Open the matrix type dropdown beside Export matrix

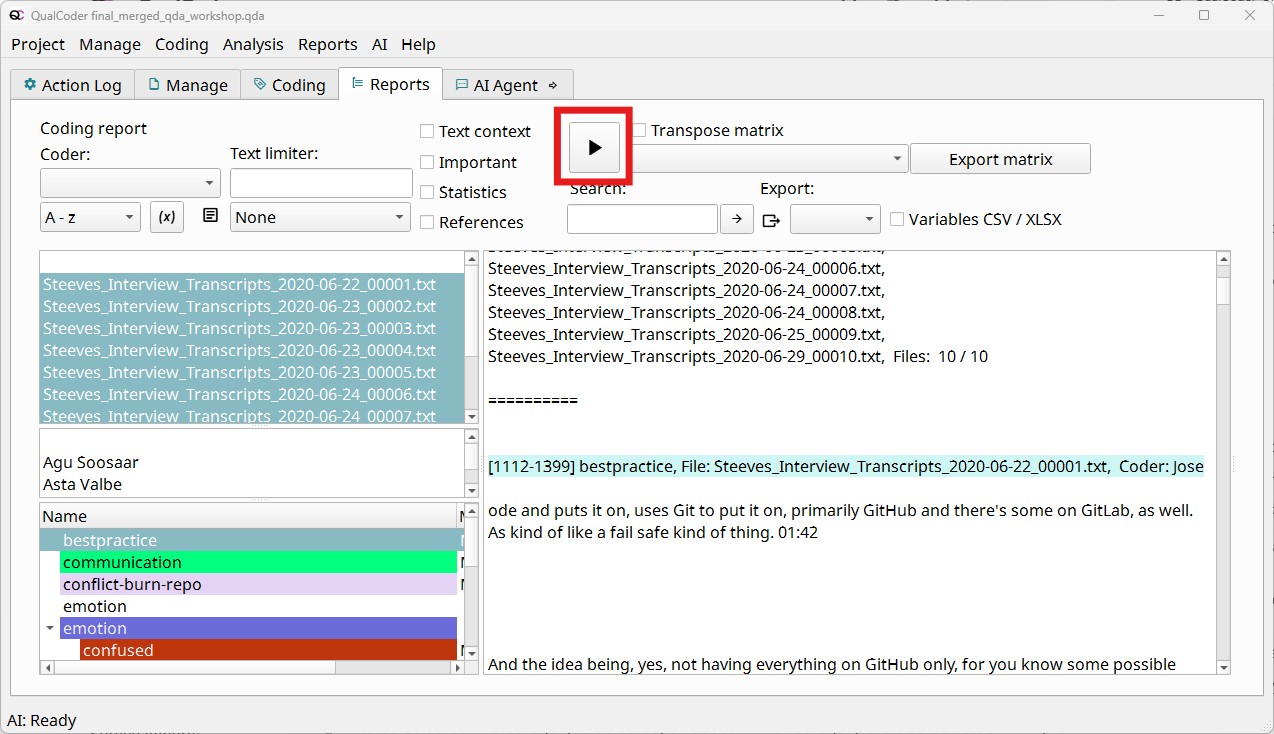click(x=770, y=158)
